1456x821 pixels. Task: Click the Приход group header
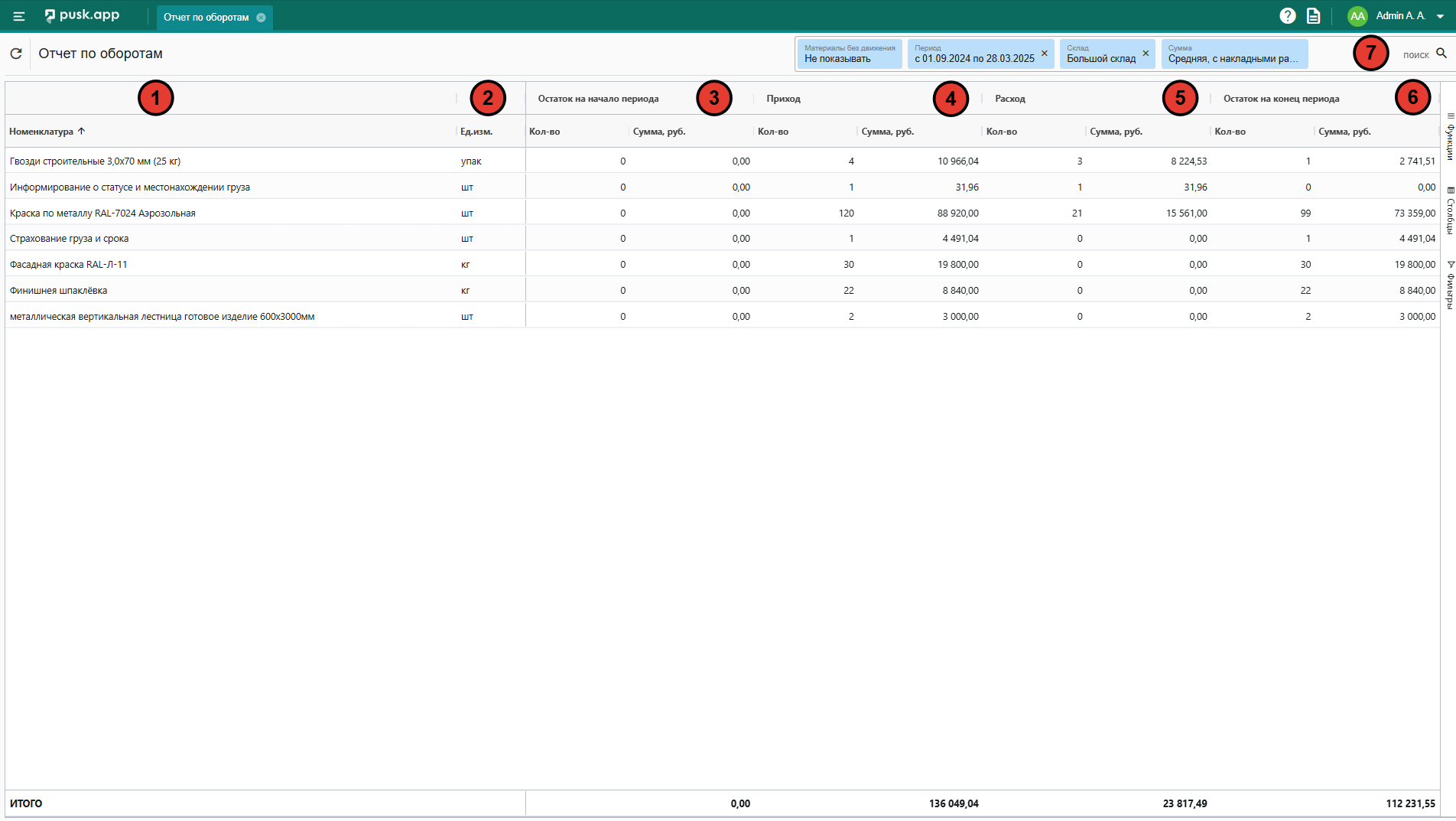784,99
